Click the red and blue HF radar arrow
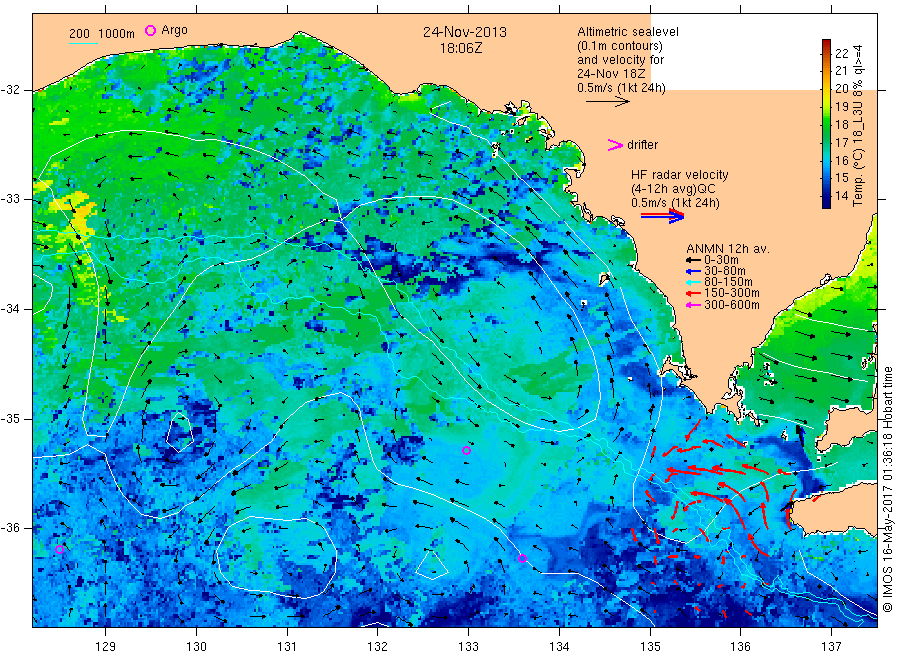Image resolution: width=900 pixels, height=660 pixels. 662,216
